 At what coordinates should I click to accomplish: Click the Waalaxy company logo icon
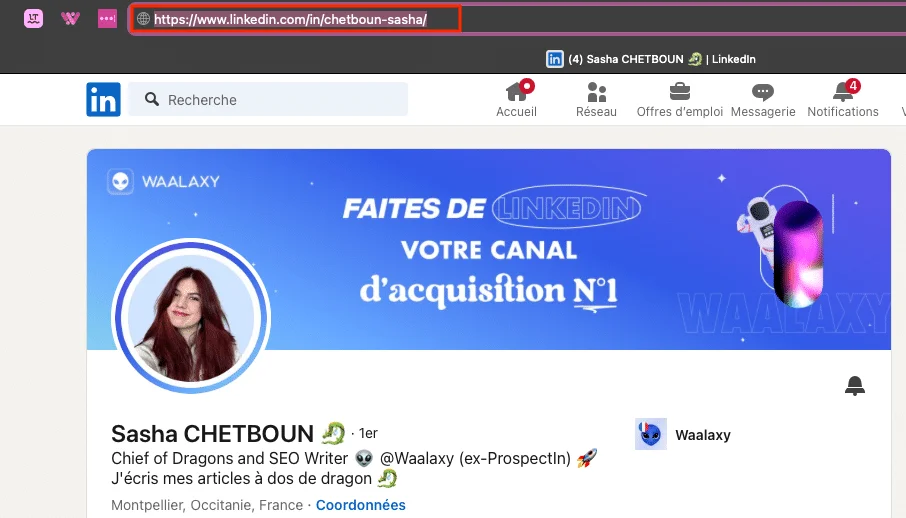tap(651, 434)
